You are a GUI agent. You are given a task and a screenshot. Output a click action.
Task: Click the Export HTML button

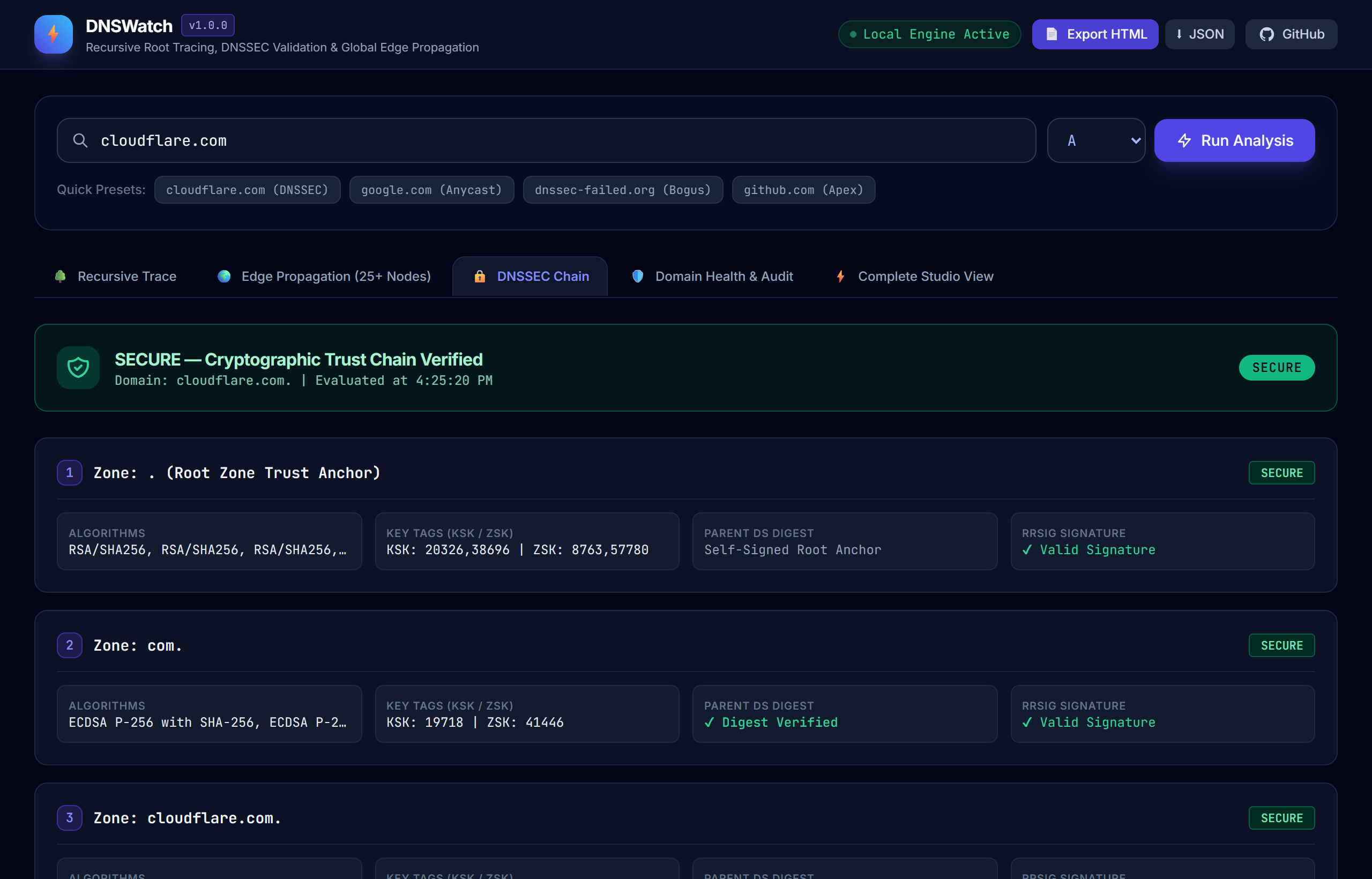[x=1095, y=34]
